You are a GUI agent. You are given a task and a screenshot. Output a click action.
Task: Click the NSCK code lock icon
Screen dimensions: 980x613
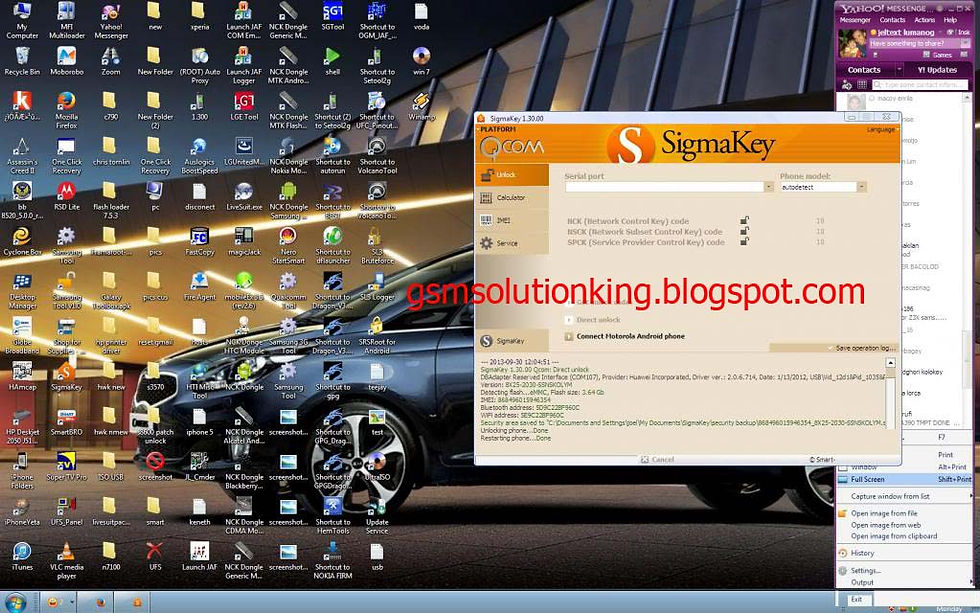coord(744,231)
